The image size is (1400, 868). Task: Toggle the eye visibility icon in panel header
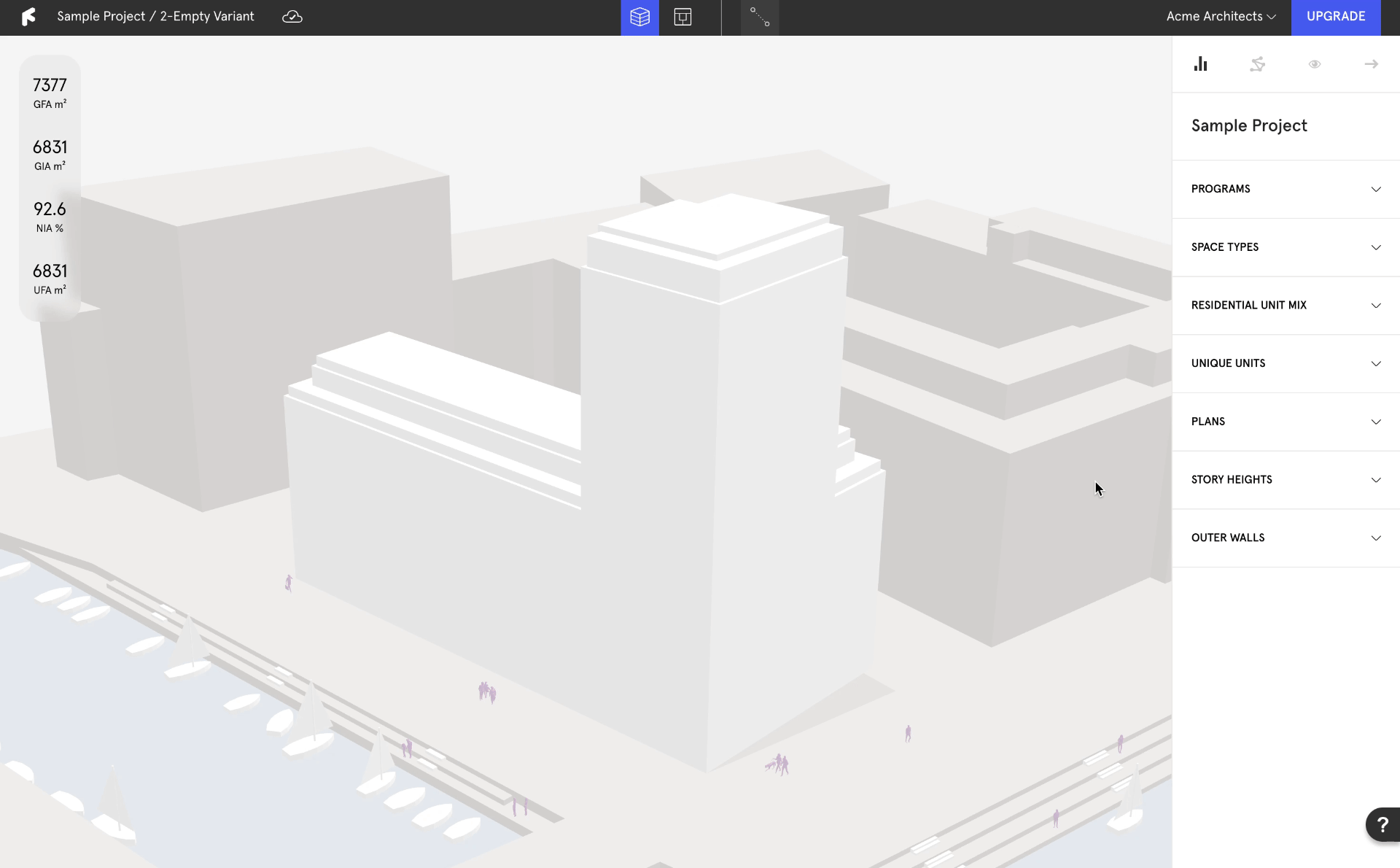1315,64
